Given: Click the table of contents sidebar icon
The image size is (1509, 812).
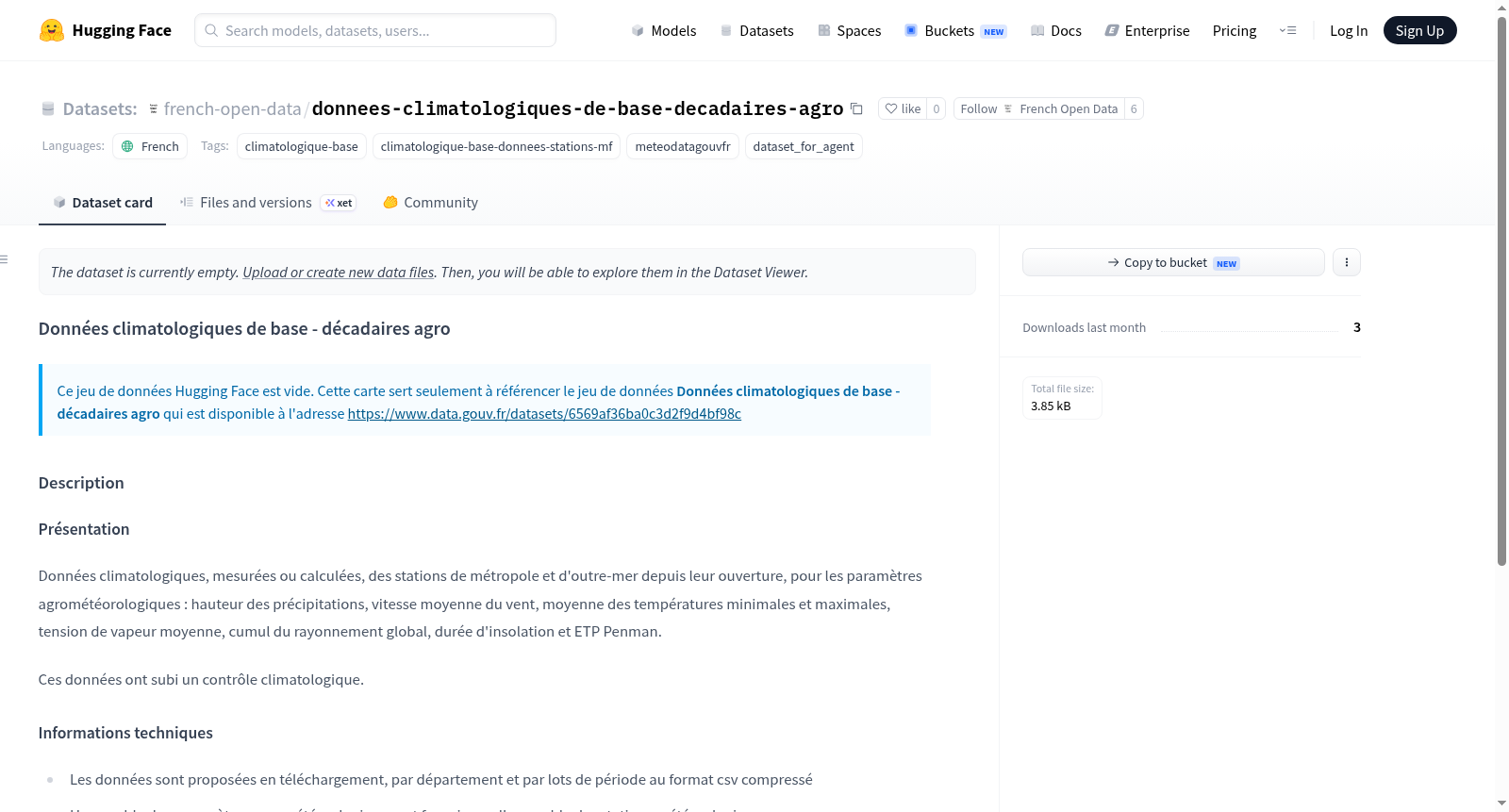Looking at the screenshot, I should point(5,258).
